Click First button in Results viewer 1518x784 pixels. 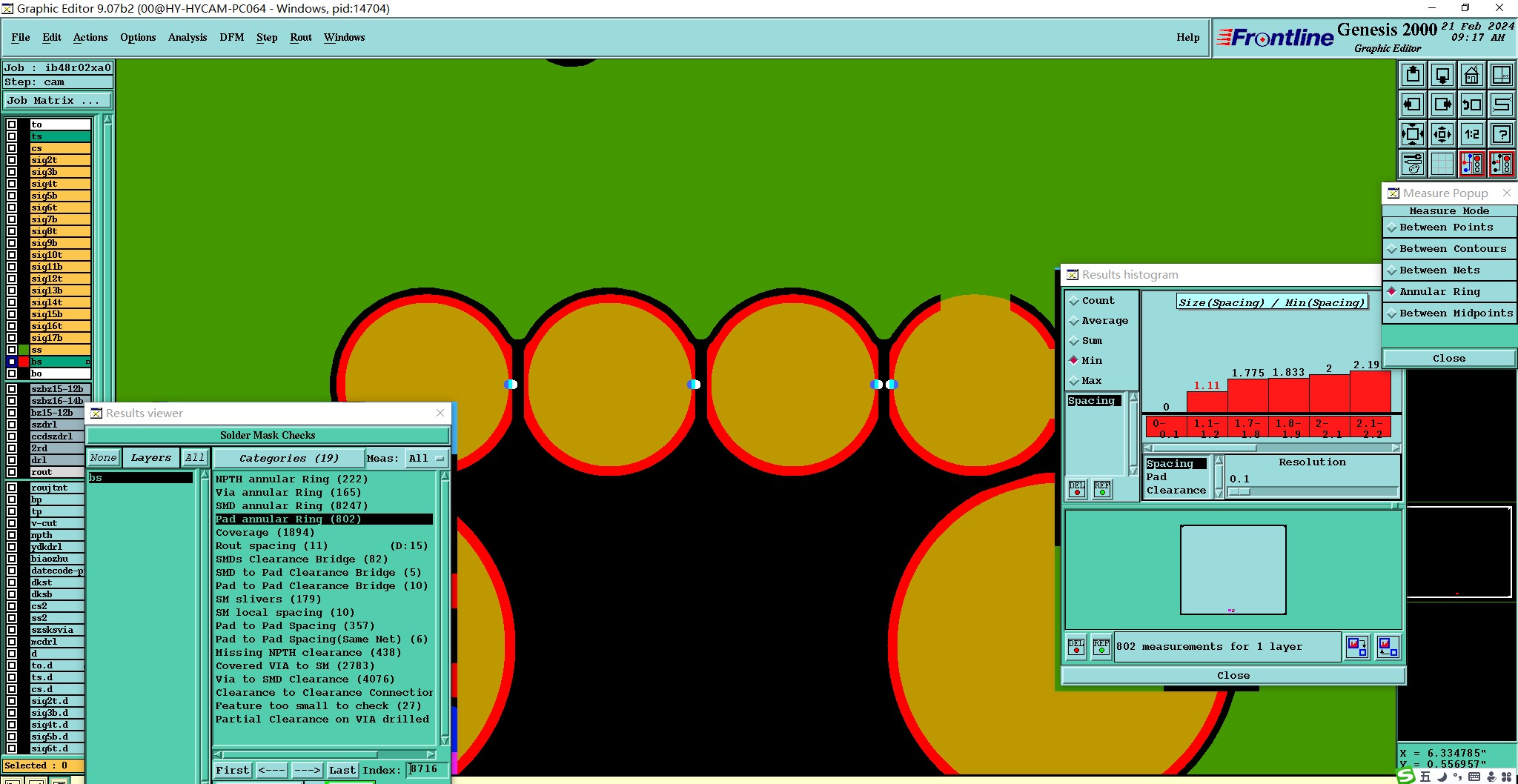click(x=233, y=771)
